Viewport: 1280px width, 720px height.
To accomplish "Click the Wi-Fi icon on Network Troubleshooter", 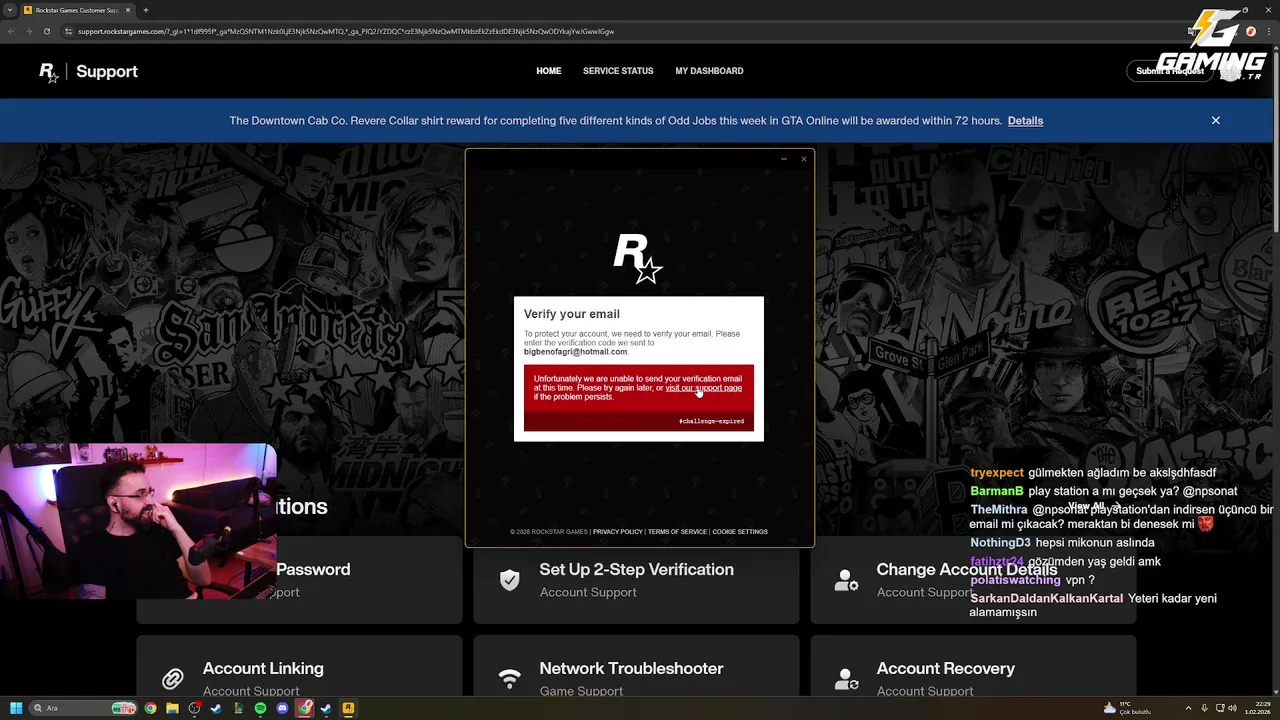I will pos(510,680).
